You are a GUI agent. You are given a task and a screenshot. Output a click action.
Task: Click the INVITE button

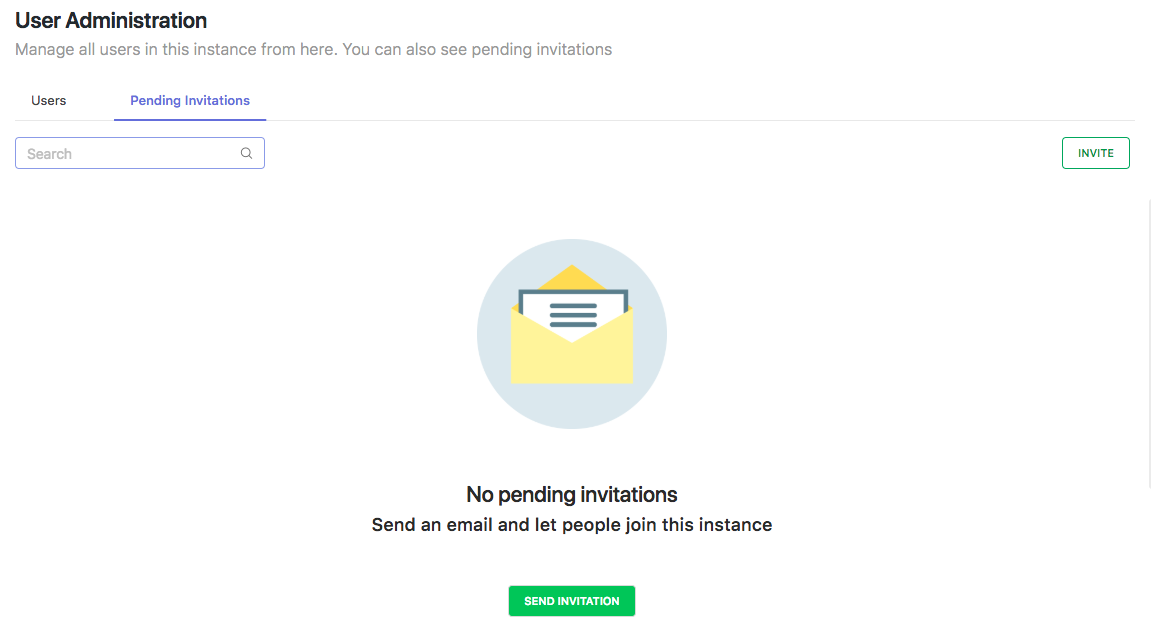point(1095,153)
